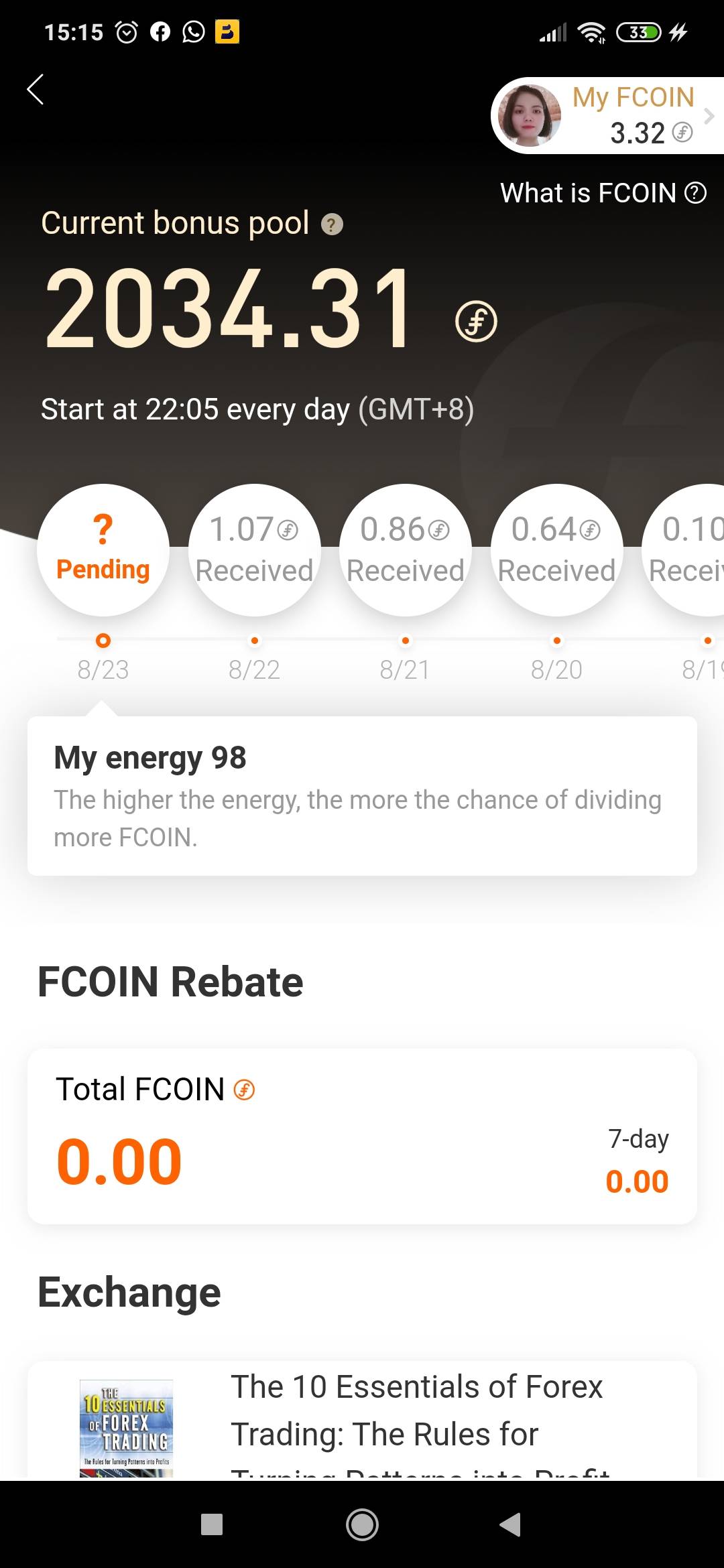Screen dimensions: 724x1568
Task: Open the What is FCOIN help link
Action: click(602, 193)
